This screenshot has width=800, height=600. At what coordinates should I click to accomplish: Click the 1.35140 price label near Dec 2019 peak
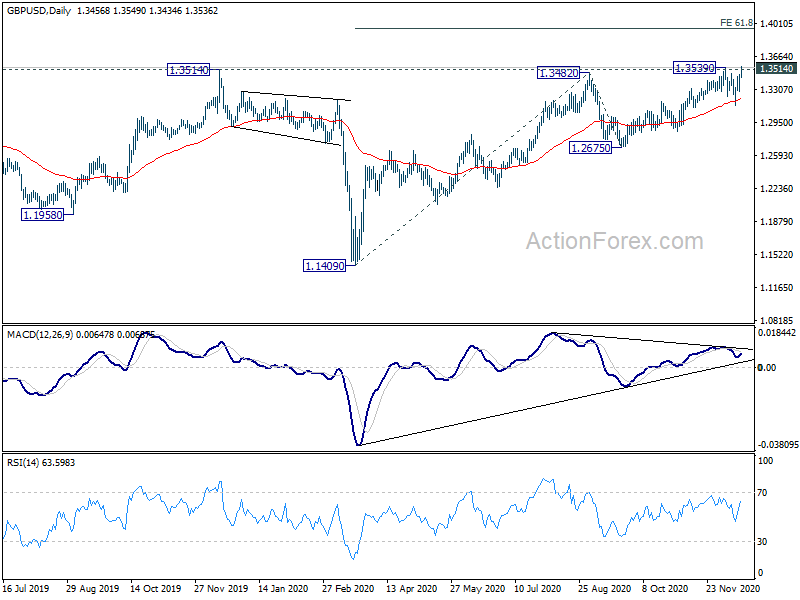[x=189, y=70]
